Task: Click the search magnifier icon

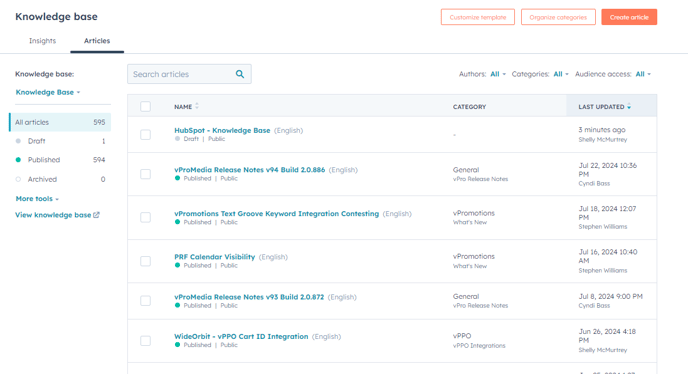Action: pyautogui.click(x=240, y=74)
